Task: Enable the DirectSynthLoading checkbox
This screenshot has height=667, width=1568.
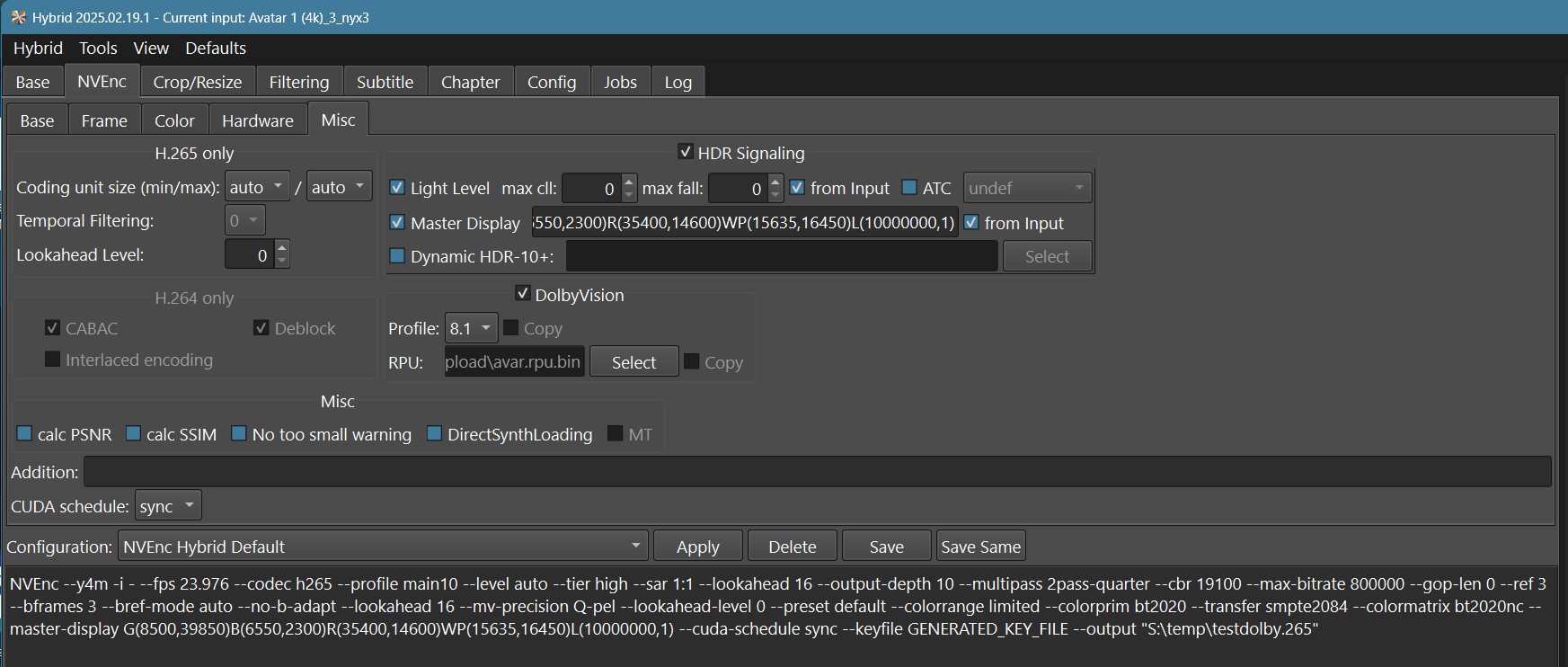Action: (x=434, y=433)
